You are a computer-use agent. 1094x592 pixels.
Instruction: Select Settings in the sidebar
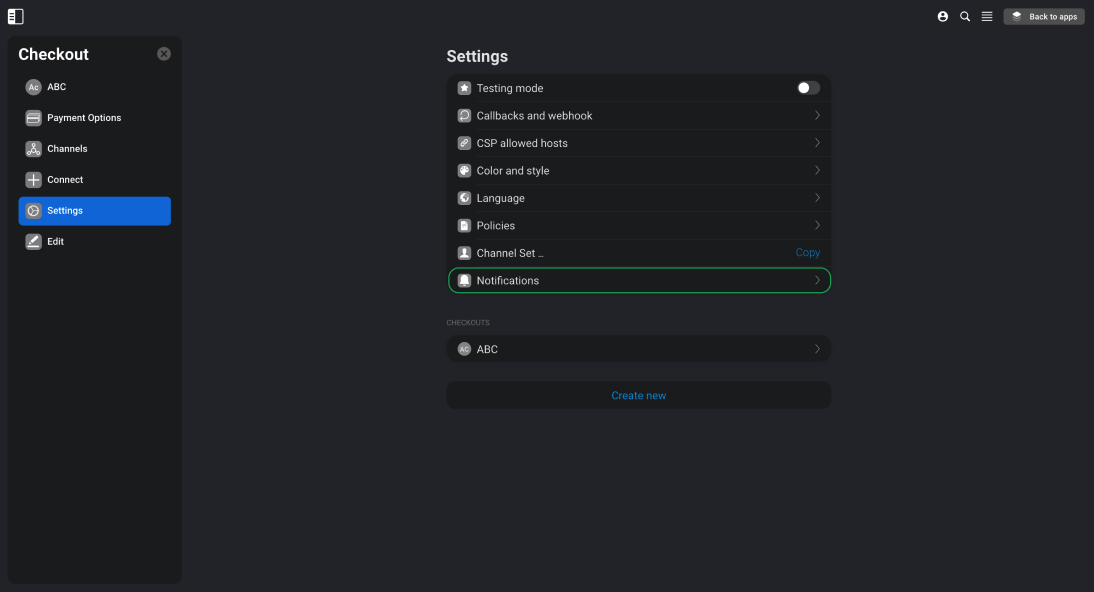click(x=94, y=211)
